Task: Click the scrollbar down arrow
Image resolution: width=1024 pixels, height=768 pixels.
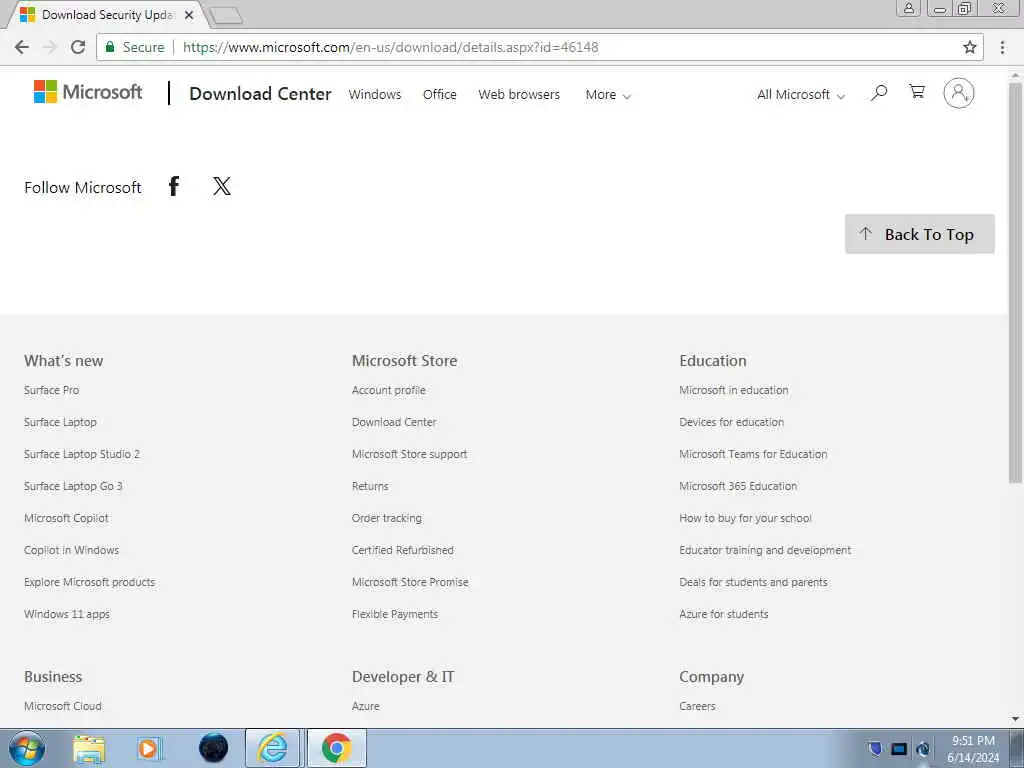Action: pos(1015,719)
